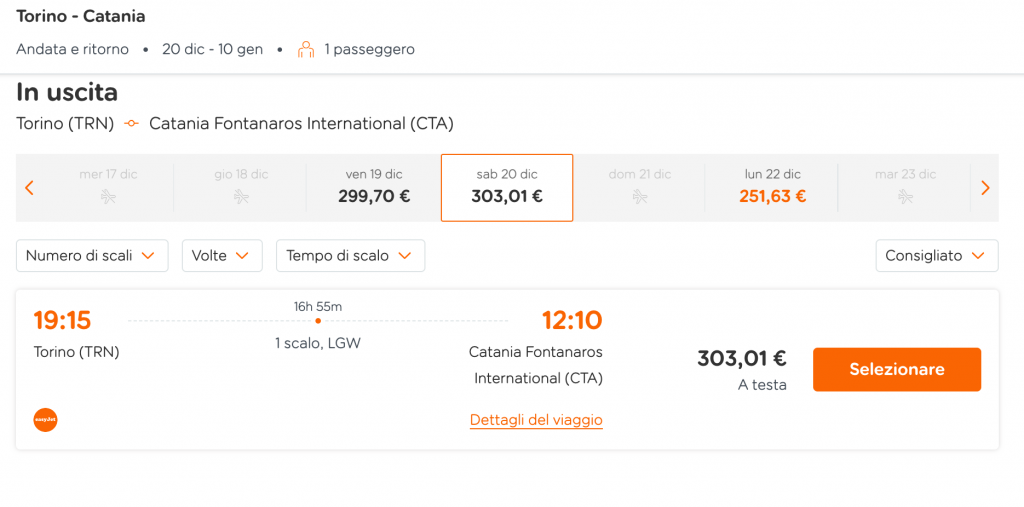
Task: Select ven 19 dic date tab
Action: point(374,188)
